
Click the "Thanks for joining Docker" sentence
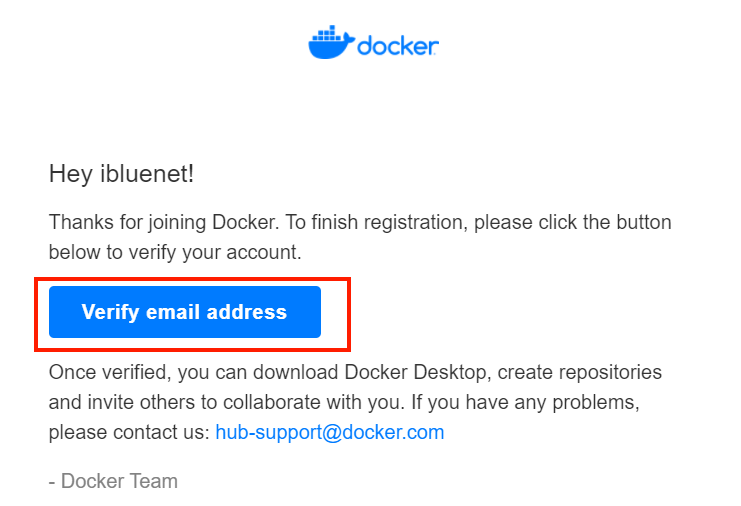point(163,222)
